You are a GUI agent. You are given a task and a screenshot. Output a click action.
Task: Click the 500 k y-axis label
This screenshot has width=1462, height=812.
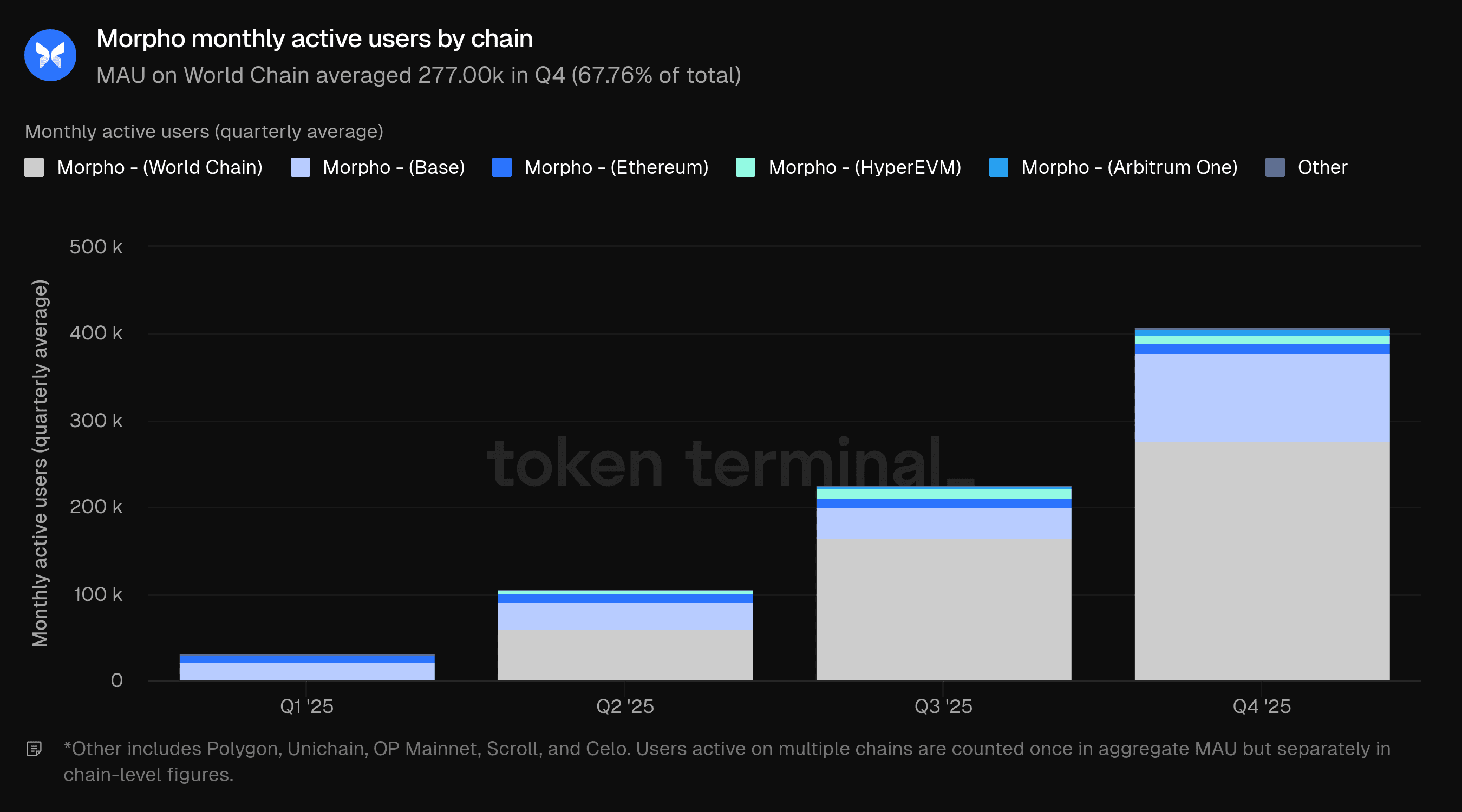(x=95, y=247)
